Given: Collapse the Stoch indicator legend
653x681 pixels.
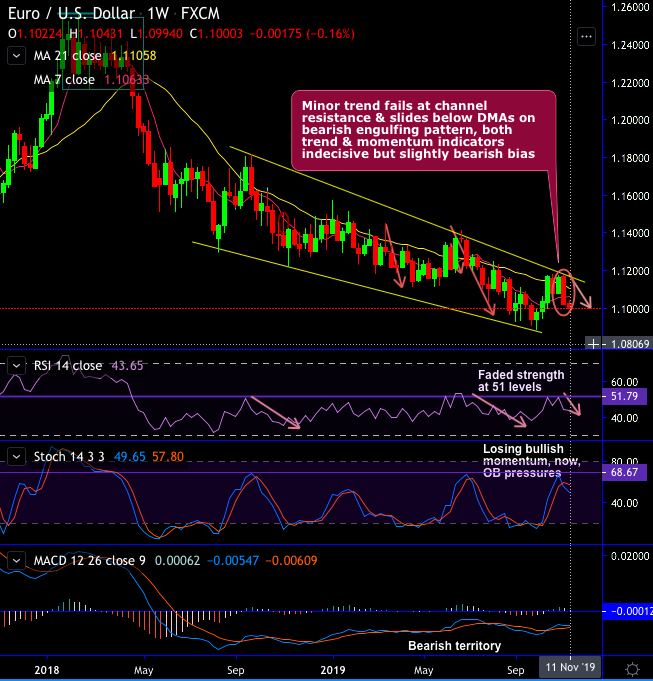Looking at the screenshot, I should pyautogui.click(x=16, y=457).
